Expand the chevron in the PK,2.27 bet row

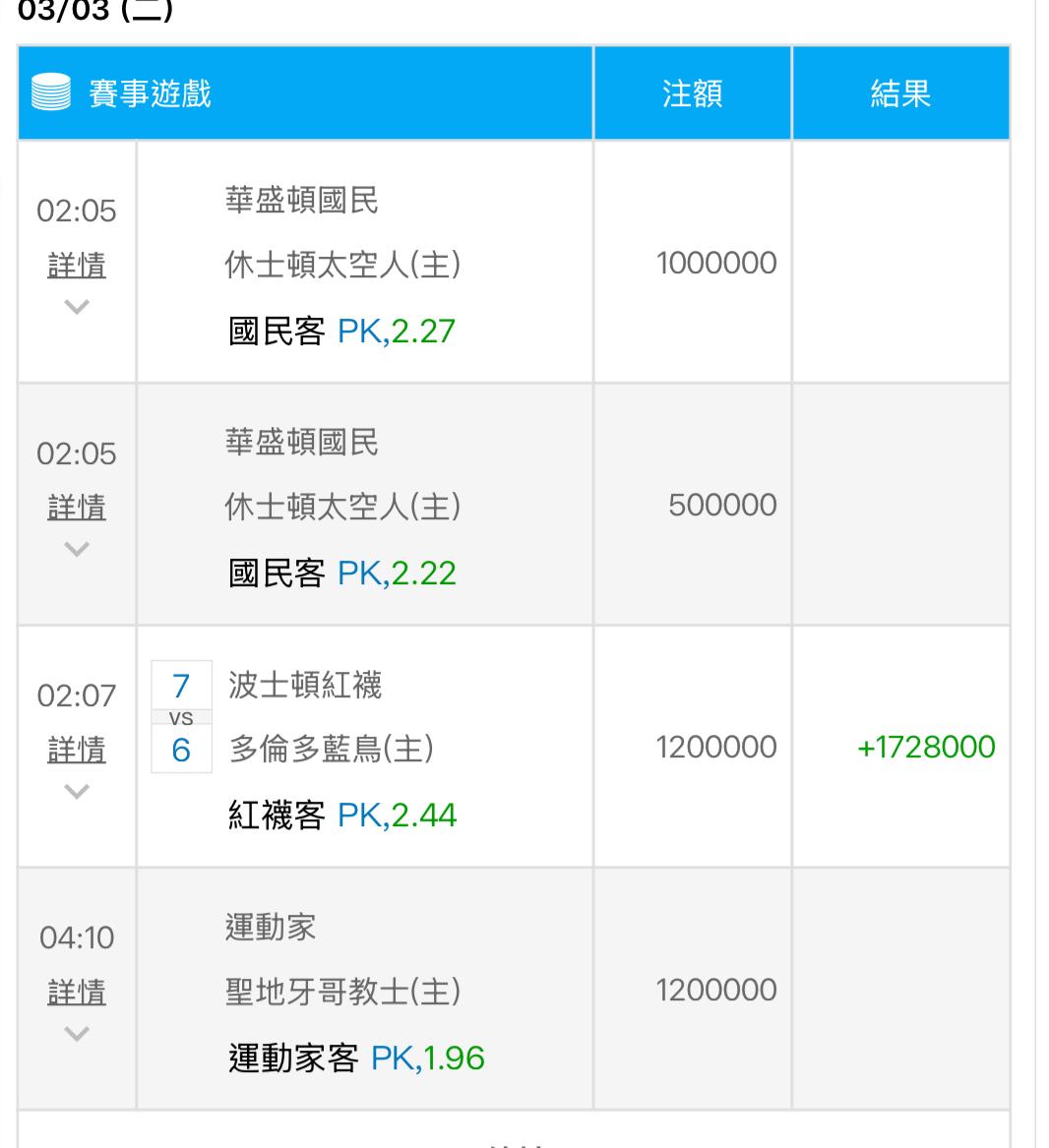pyautogui.click(x=77, y=307)
